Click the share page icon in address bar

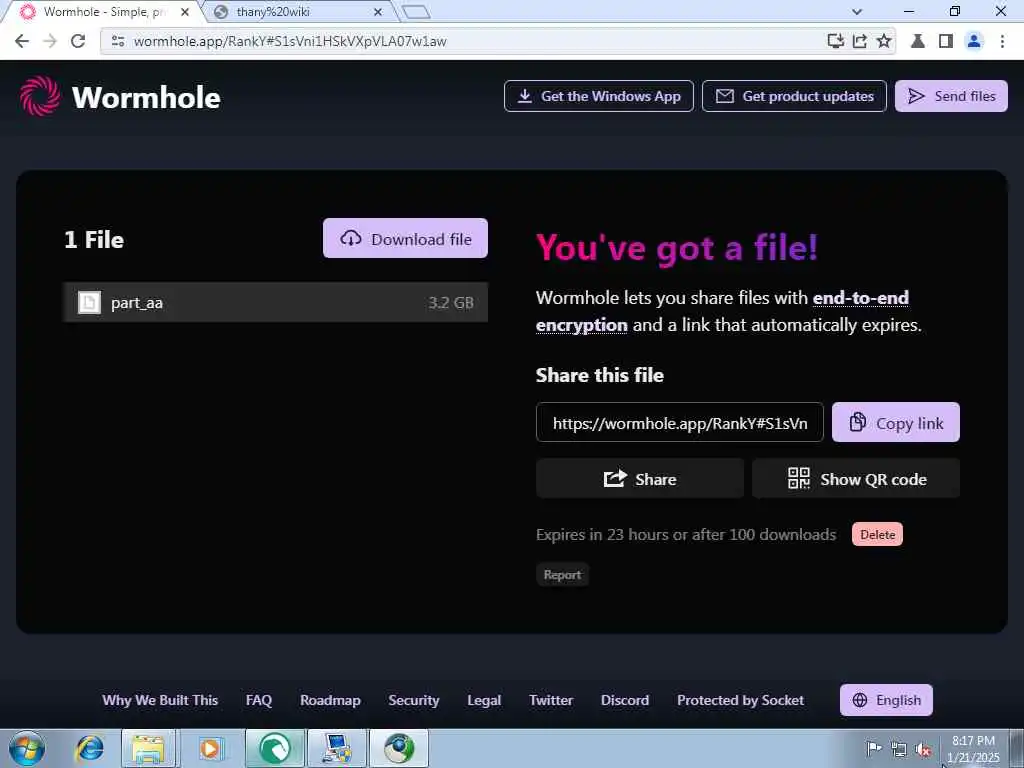click(x=859, y=41)
